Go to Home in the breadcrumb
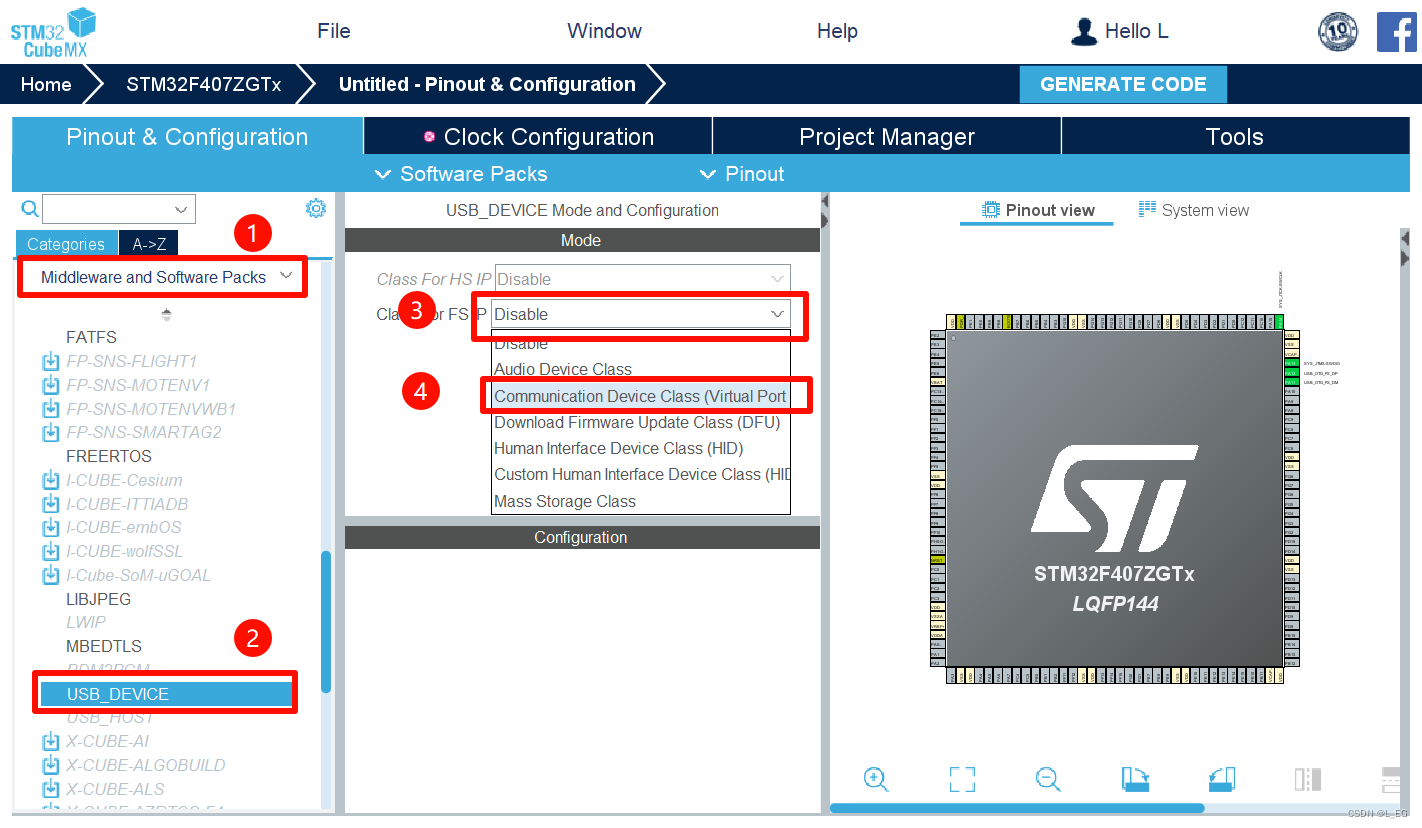The image size is (1422, 828). click(x=46, y=84)
